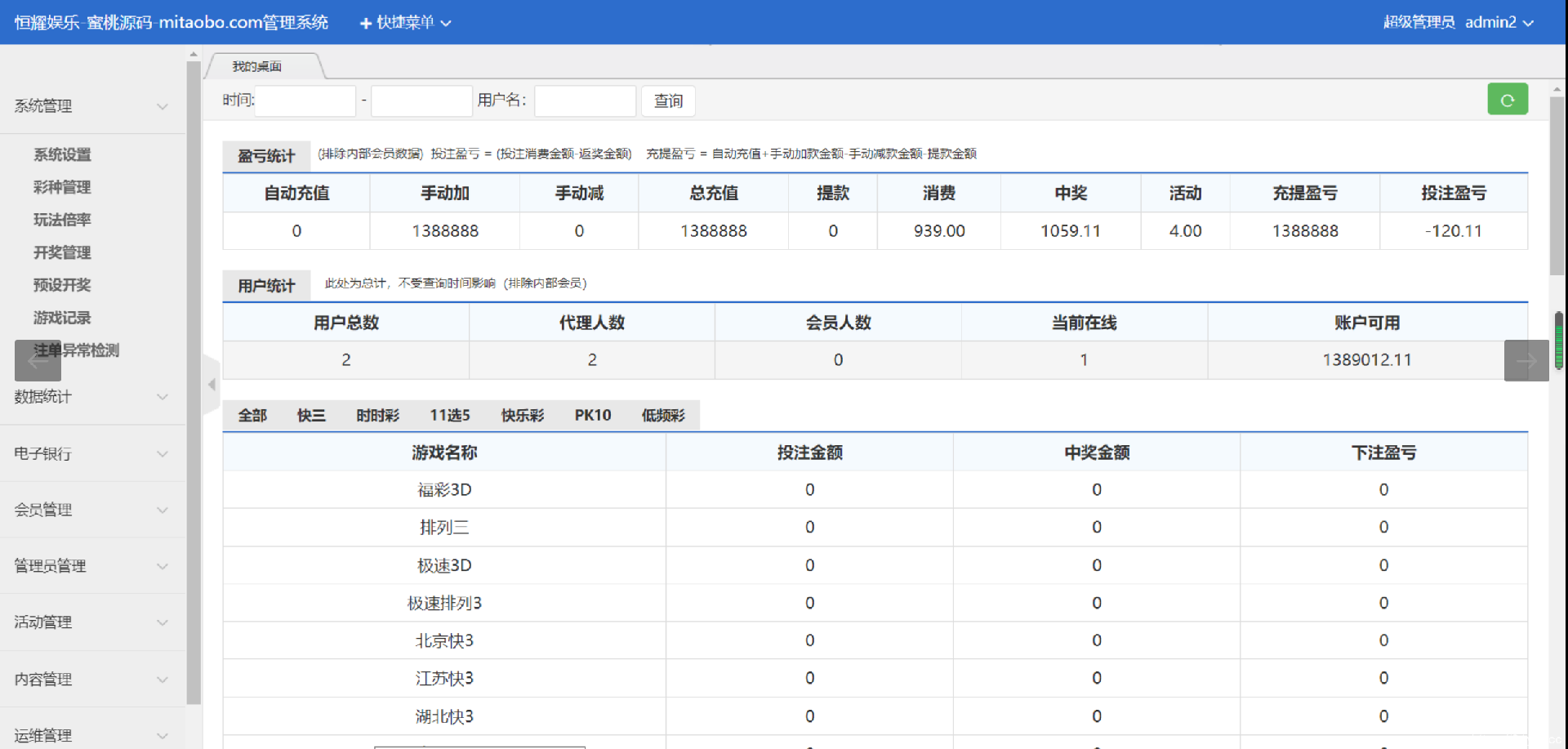Select the 快三 game category tab

click(x=311, y=416)
